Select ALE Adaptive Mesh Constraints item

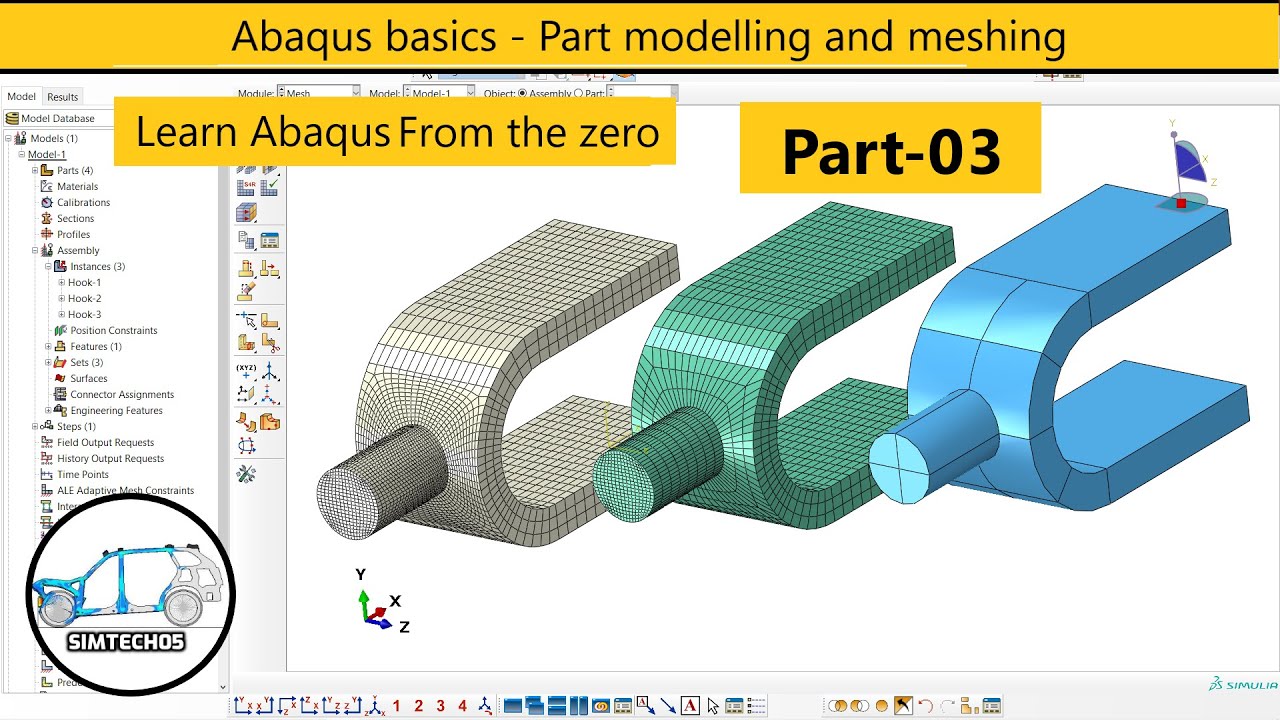(125, 490)
